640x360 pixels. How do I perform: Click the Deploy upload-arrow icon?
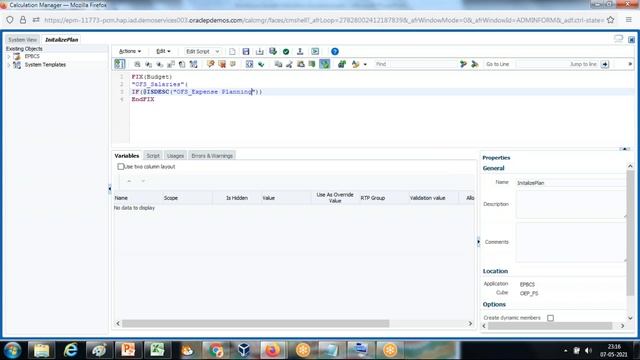coord(300,51)
